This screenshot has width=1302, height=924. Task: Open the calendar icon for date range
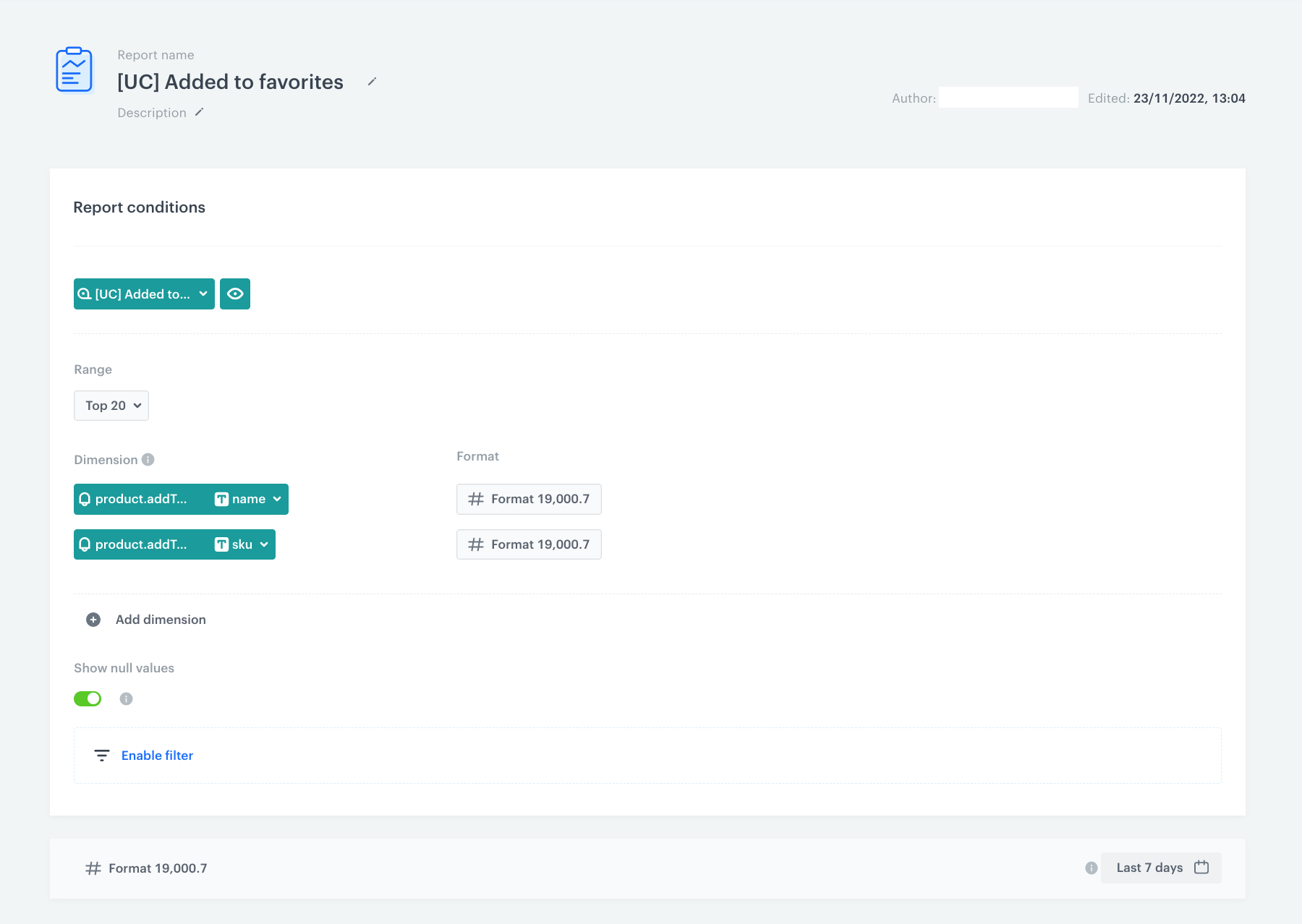1201,868
